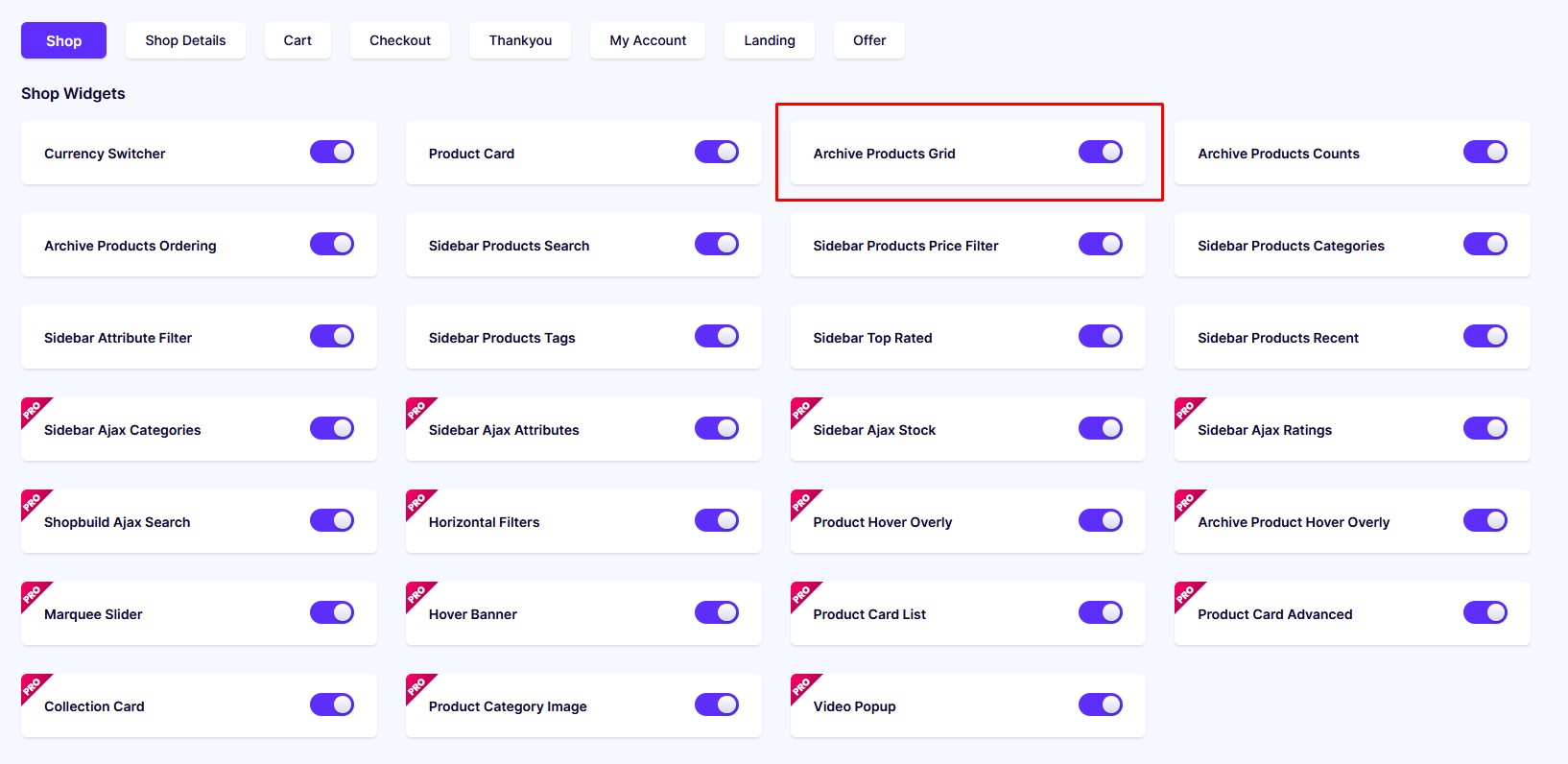Turn off Sidebar Products Price Filter switch

click(x=1101, y=244)
